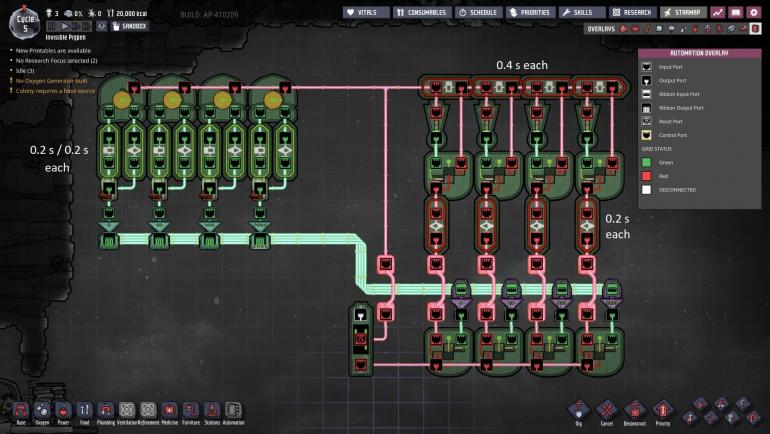Select the highlighted Automation overlay icon
Viewport: 770px width, 434px height.
click(756, 29)
